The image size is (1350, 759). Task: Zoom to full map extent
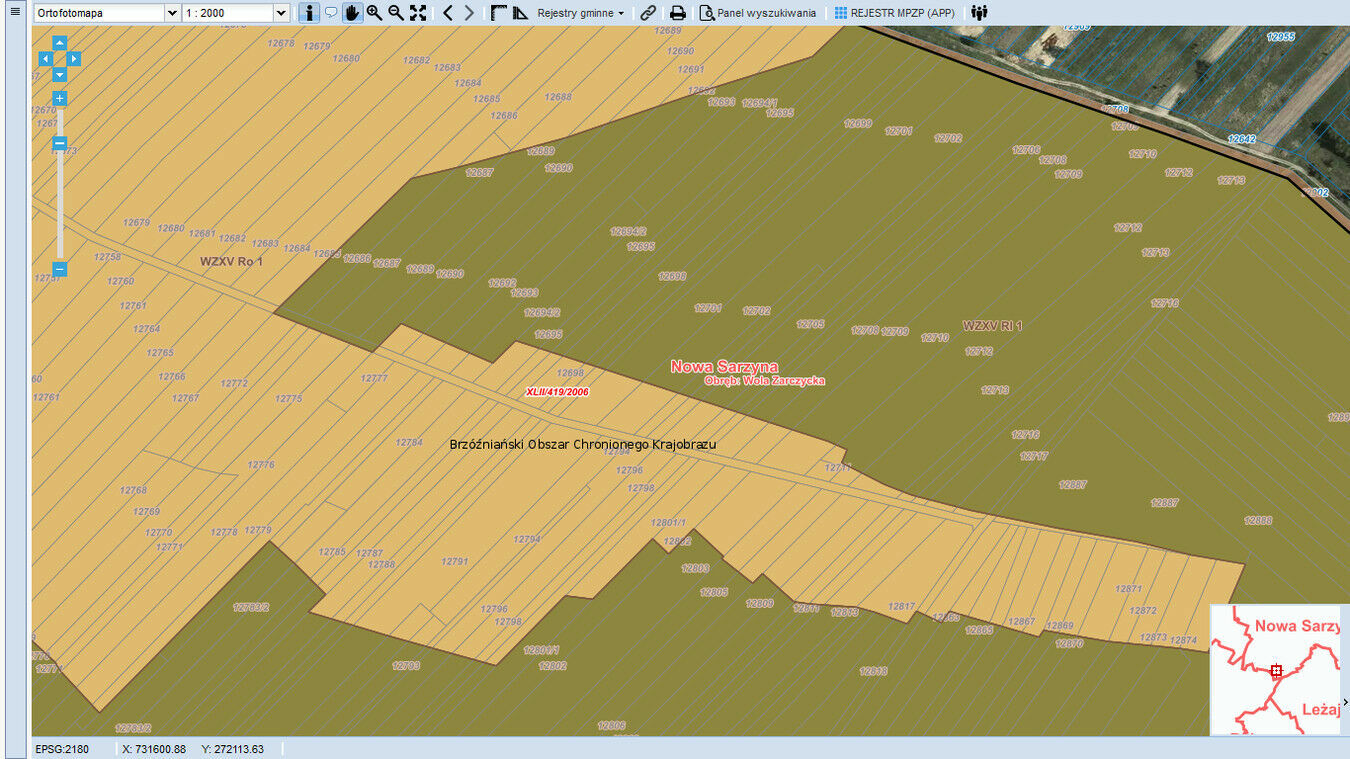[418, 13]
